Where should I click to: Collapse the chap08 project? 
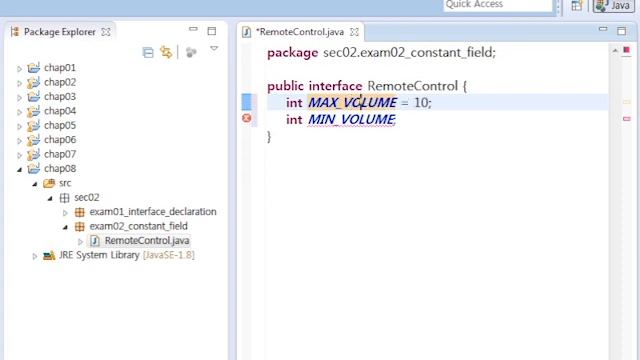click(19, 169)
